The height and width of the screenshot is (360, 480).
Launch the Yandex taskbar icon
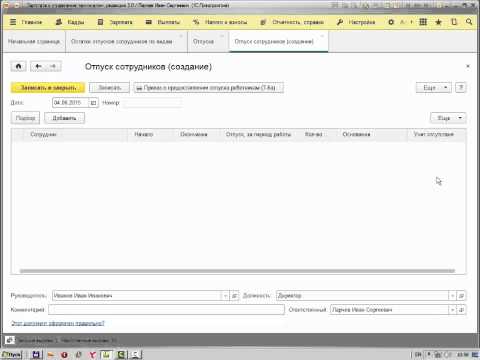pyautogui.click(x=92, y=355)
